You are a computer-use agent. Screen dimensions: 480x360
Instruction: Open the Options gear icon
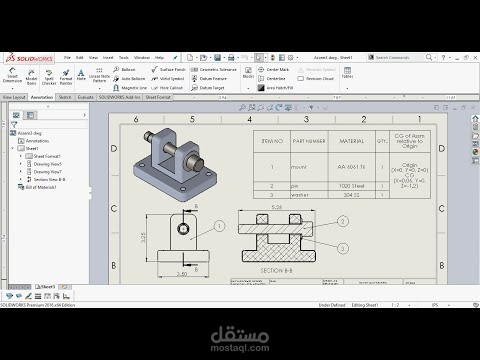[291, 58]
